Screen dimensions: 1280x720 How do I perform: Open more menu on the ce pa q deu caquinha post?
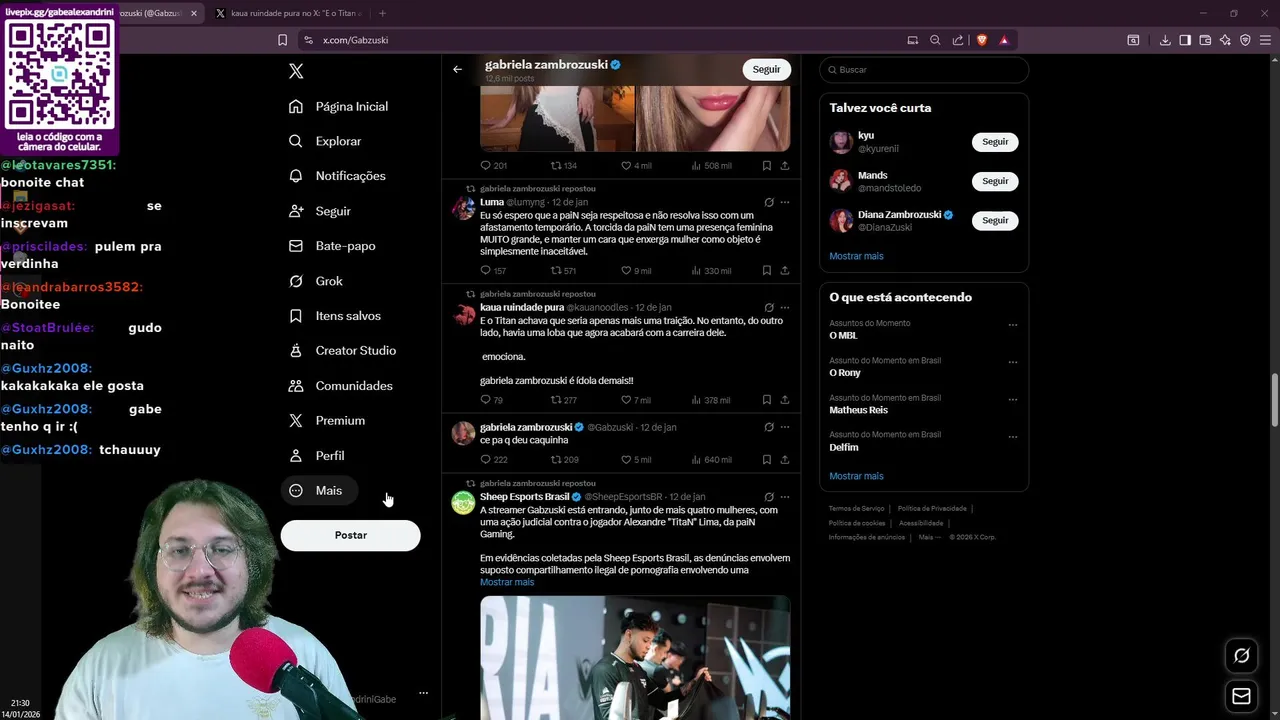point(785,427)
